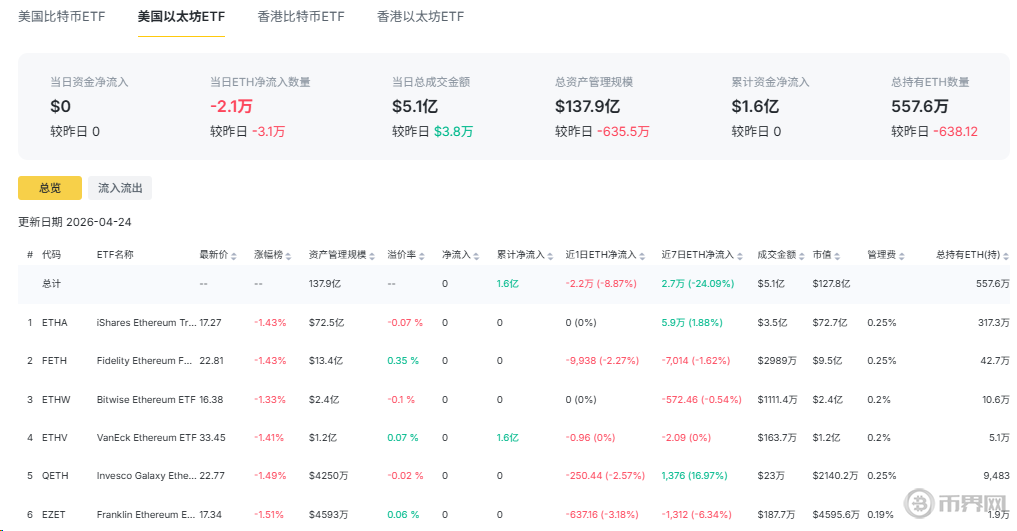Image resolution: width=1017 pixels, height=531 pixels.
Task: Switch to 美国比特币ETF tab
Action: [61, 17]
